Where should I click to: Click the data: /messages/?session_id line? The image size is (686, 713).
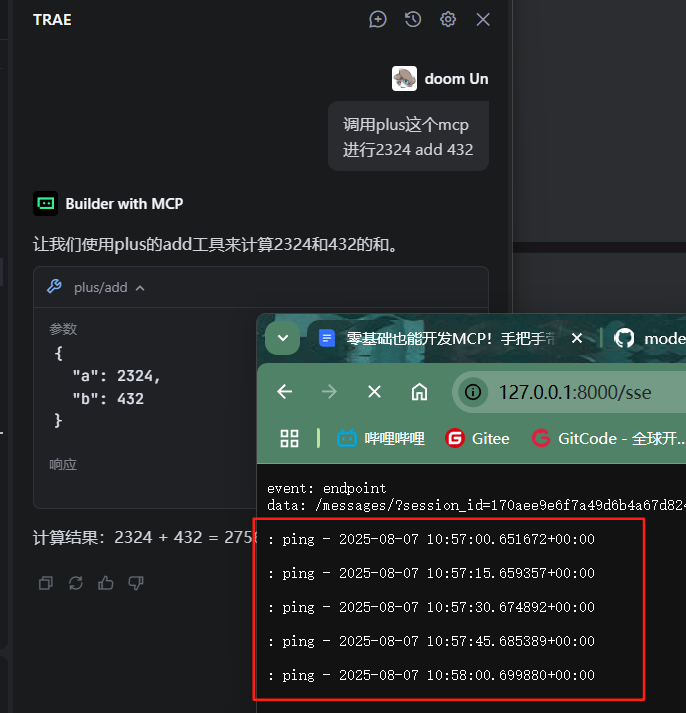[x=476, y=506]
